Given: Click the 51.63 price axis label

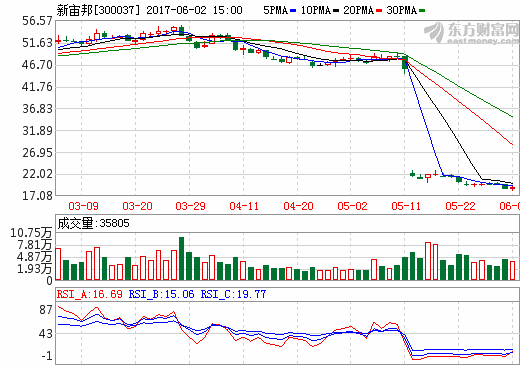Looking at the screenshot, I should pos(37,43).
